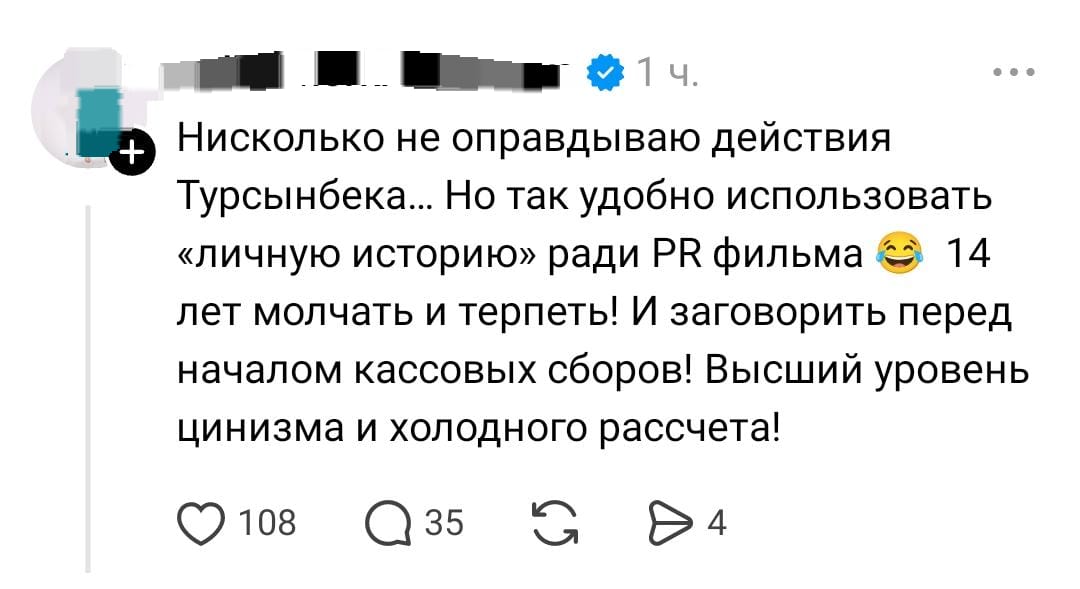The image size is (1080, 589).
Task: Click the share count 4
Action: pos(716,522)
